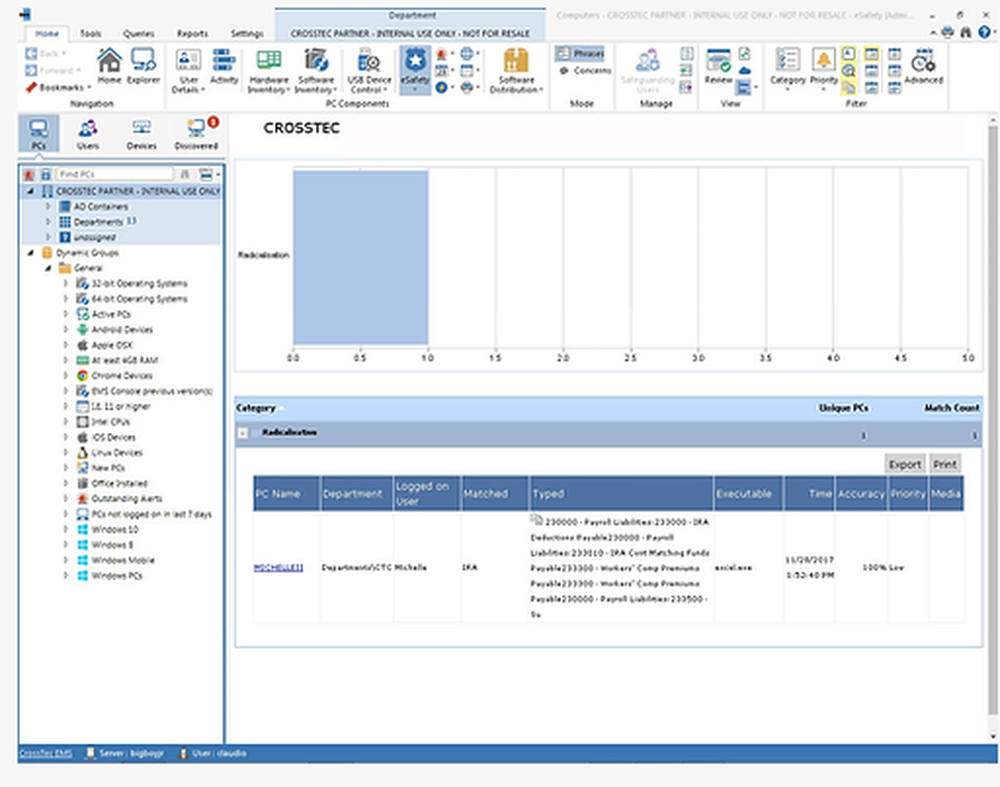Image resolution: width=1000 pixels, height=787 pixels.
Task: Enable Phrases mode
Action: (580, 54)
